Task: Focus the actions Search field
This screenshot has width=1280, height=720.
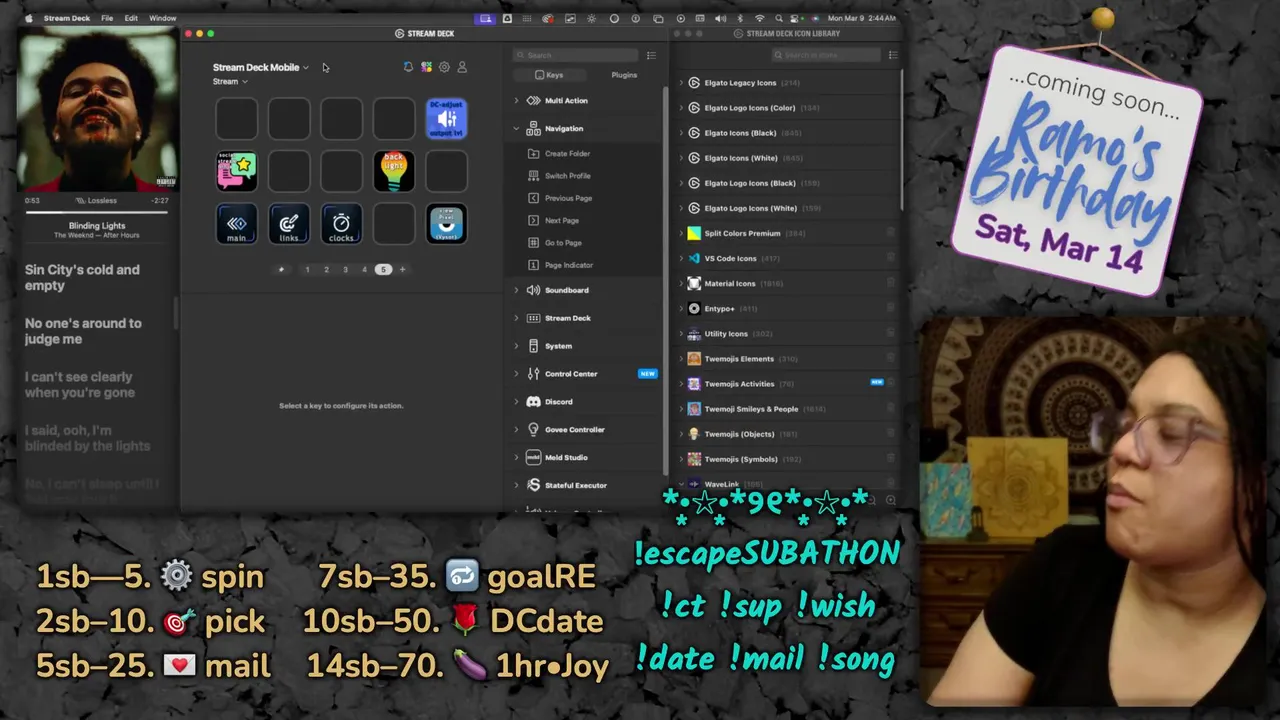Action: (x=576, y=55)
